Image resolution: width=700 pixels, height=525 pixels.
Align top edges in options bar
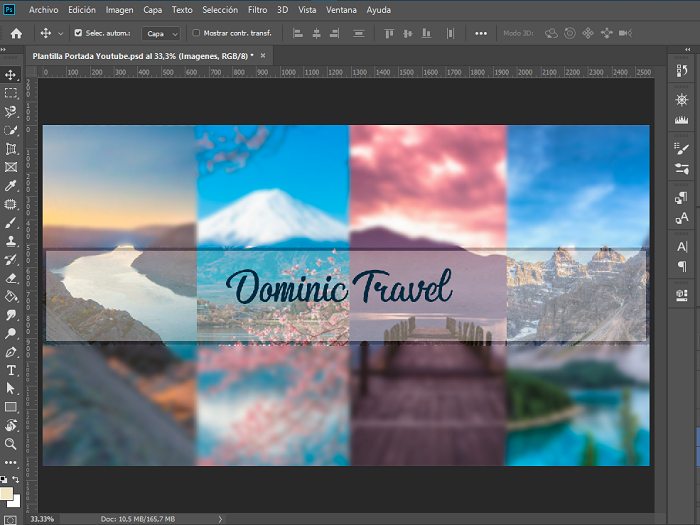click(x=389, y=33)
